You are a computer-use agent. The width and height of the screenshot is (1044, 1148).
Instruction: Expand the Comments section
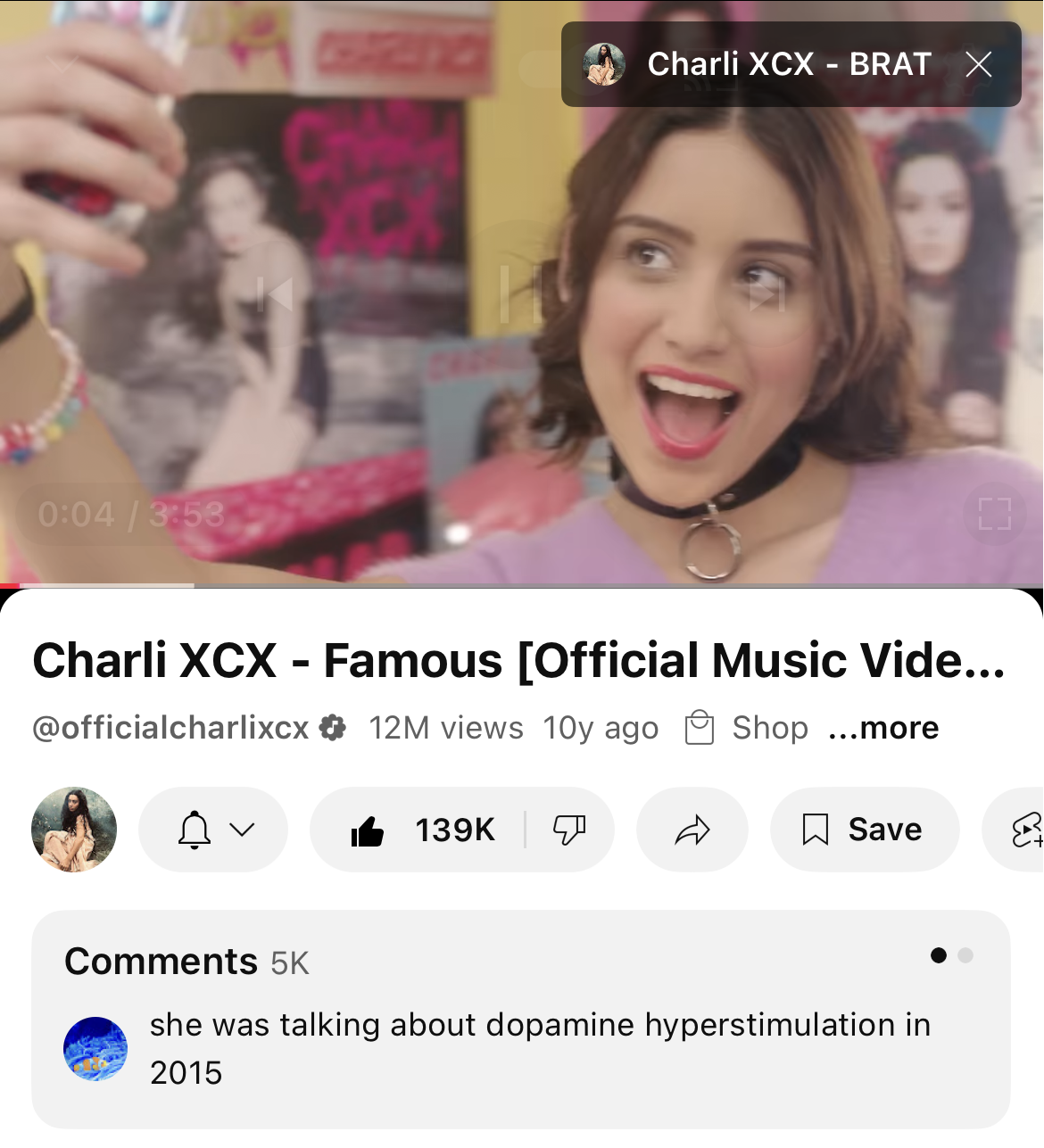521,1019
